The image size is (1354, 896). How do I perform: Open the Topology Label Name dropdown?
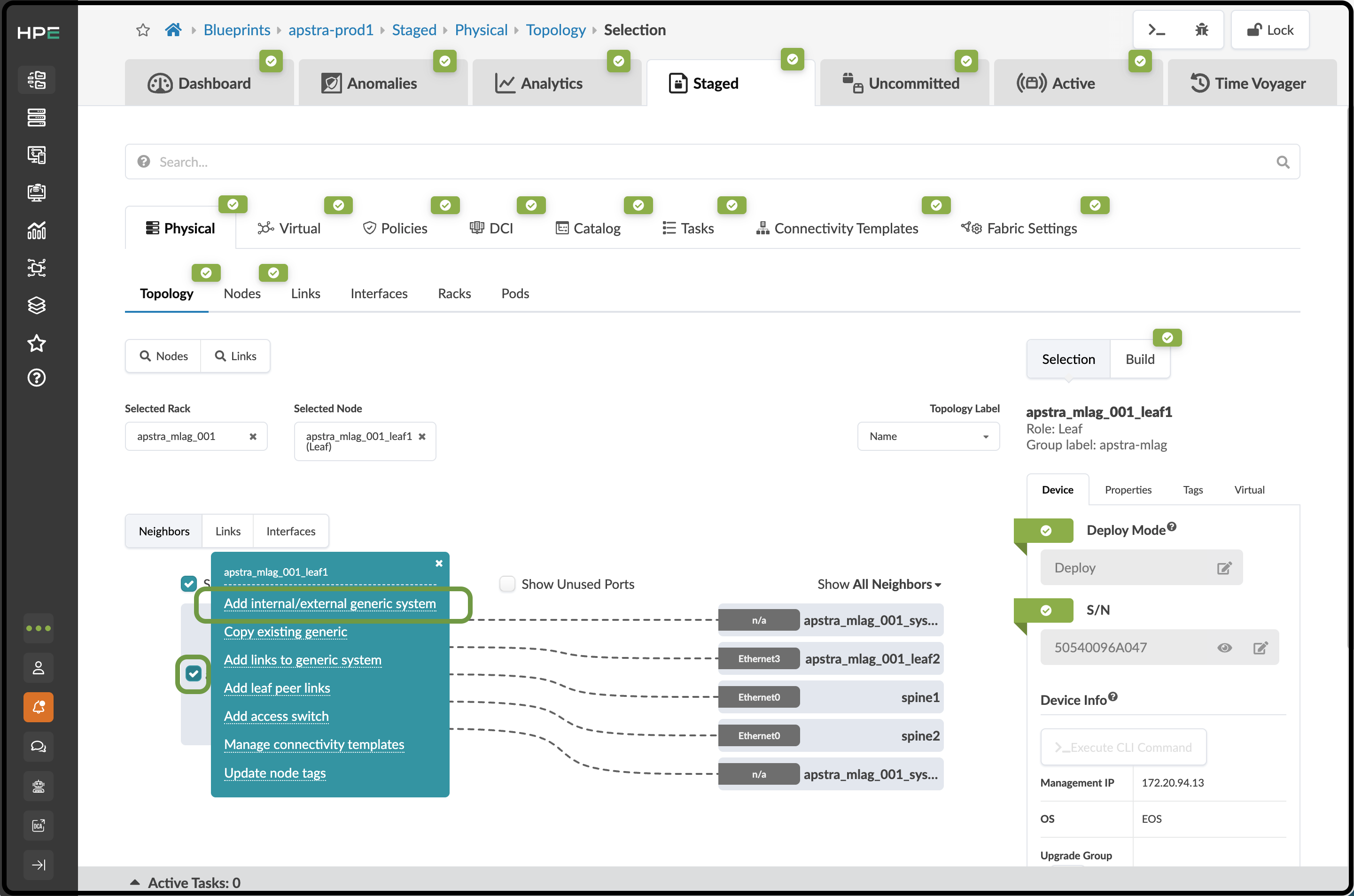(x=928, y=437)
